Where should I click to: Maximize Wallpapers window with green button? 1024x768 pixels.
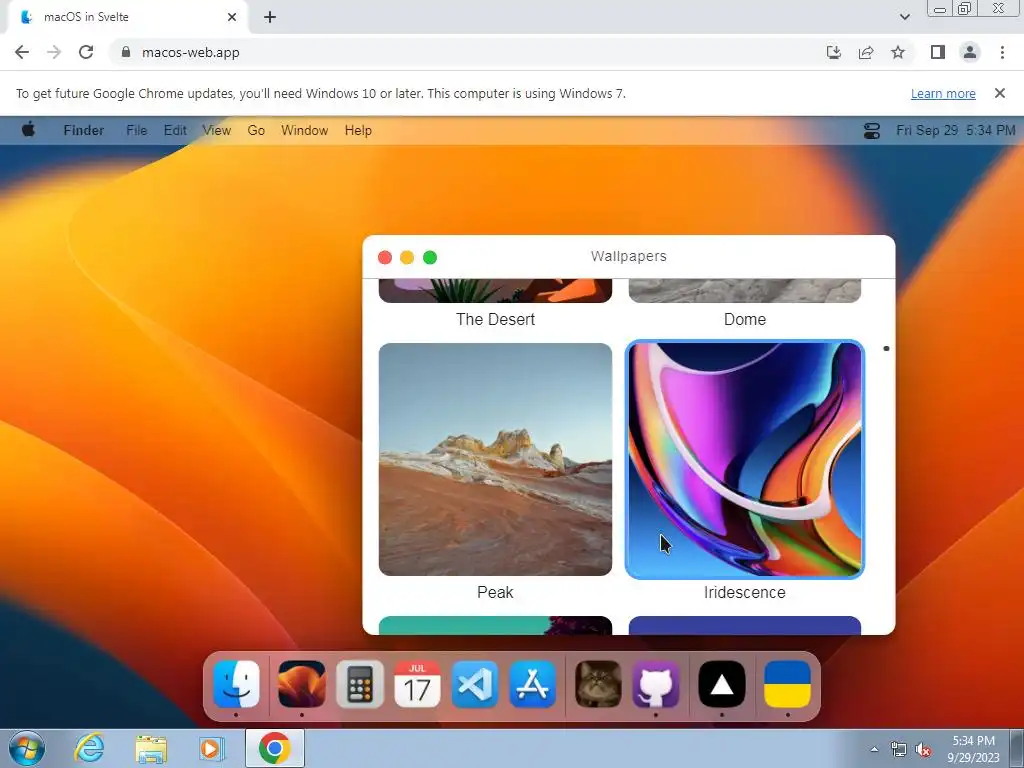tap(430, 257)
